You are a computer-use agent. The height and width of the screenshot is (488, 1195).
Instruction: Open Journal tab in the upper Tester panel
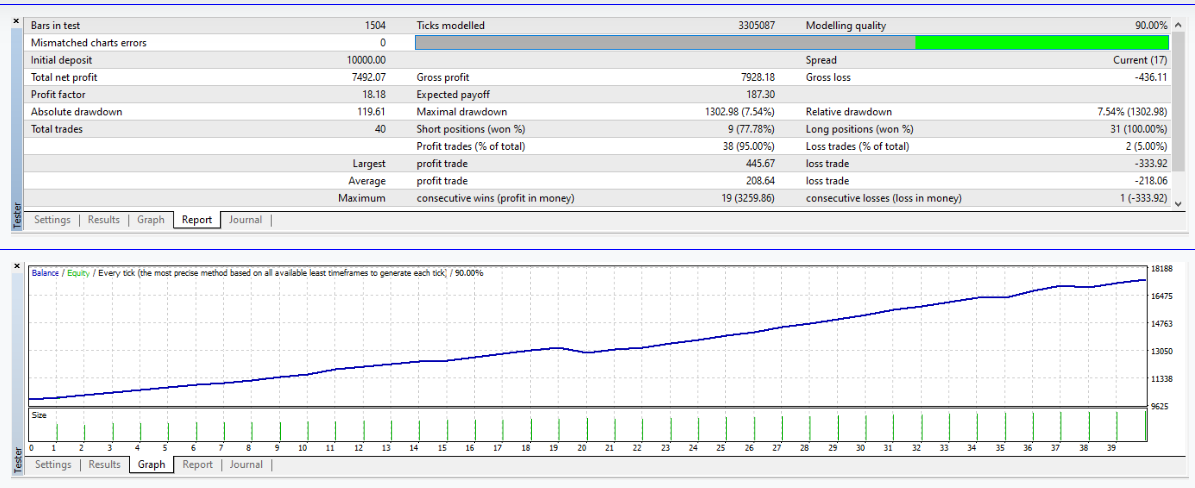coord(246,220)
